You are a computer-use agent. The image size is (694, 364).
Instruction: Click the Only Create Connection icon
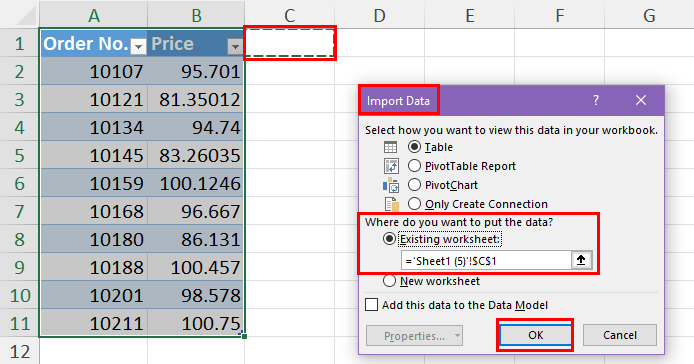[392, 204]
